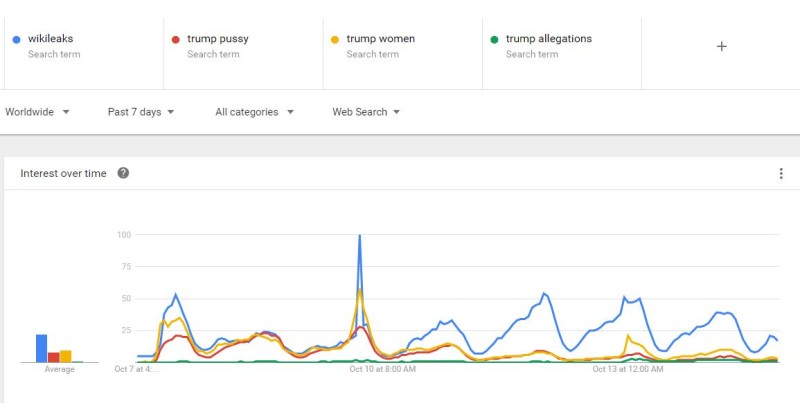Select the trump allegations search term box
The image size is (800, 420).
pos(562,54)
